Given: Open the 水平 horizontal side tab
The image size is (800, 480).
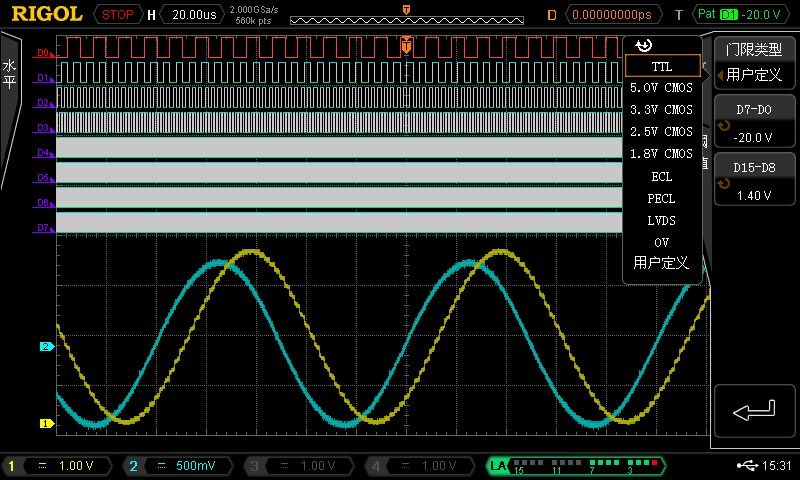Looking at the screenshot, I should tap(10, 75).
